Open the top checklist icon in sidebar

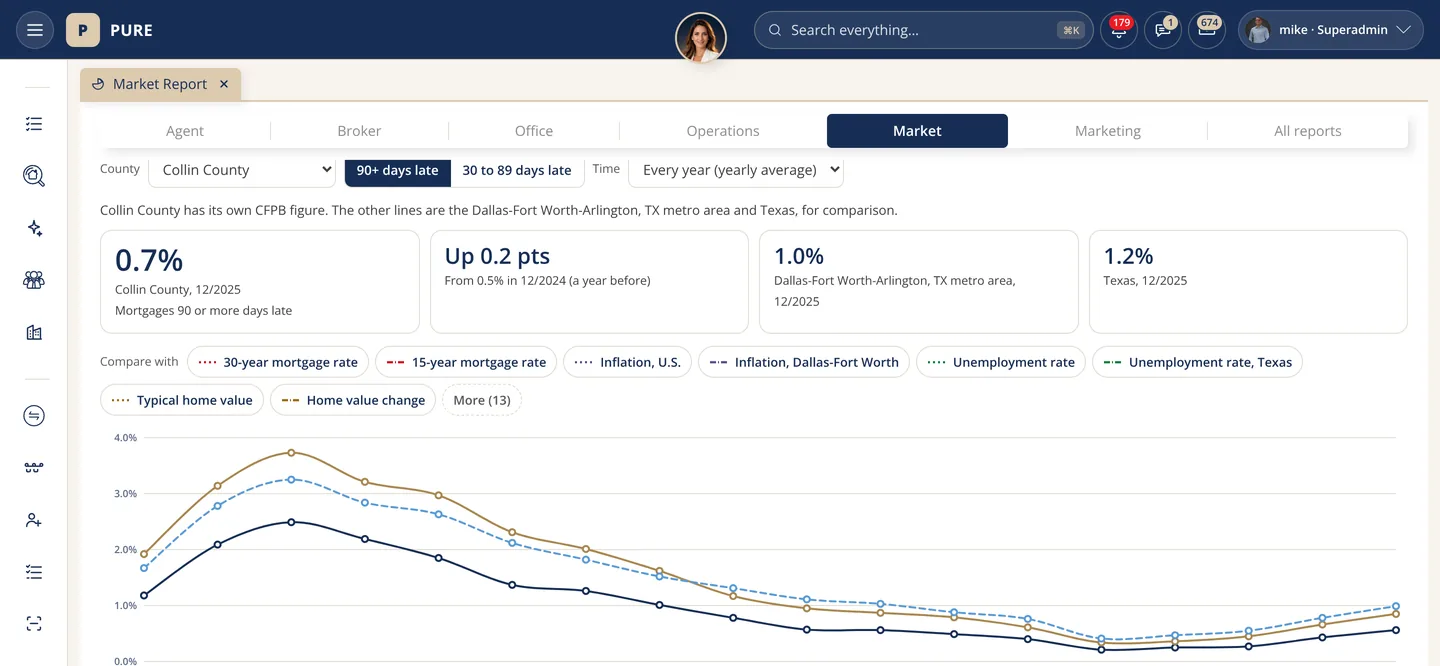[34, 124]
